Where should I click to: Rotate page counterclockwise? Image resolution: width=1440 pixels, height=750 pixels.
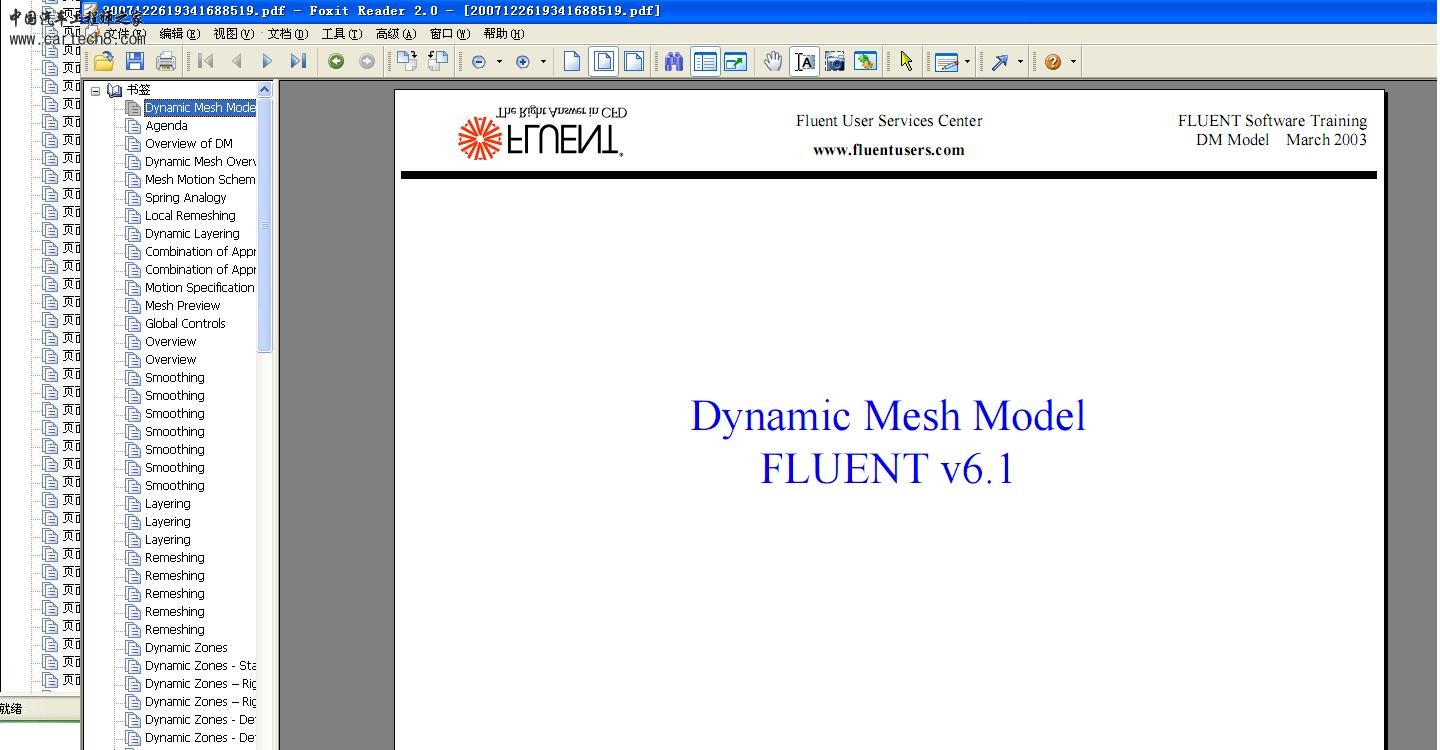tap(438, 62)
